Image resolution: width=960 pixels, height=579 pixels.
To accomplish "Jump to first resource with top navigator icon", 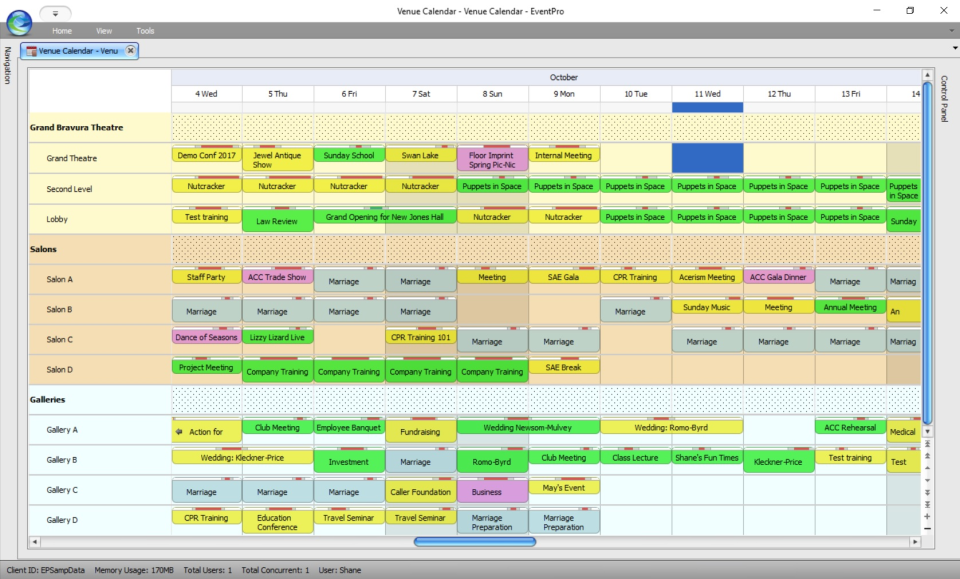I will (x=928, y=444).
